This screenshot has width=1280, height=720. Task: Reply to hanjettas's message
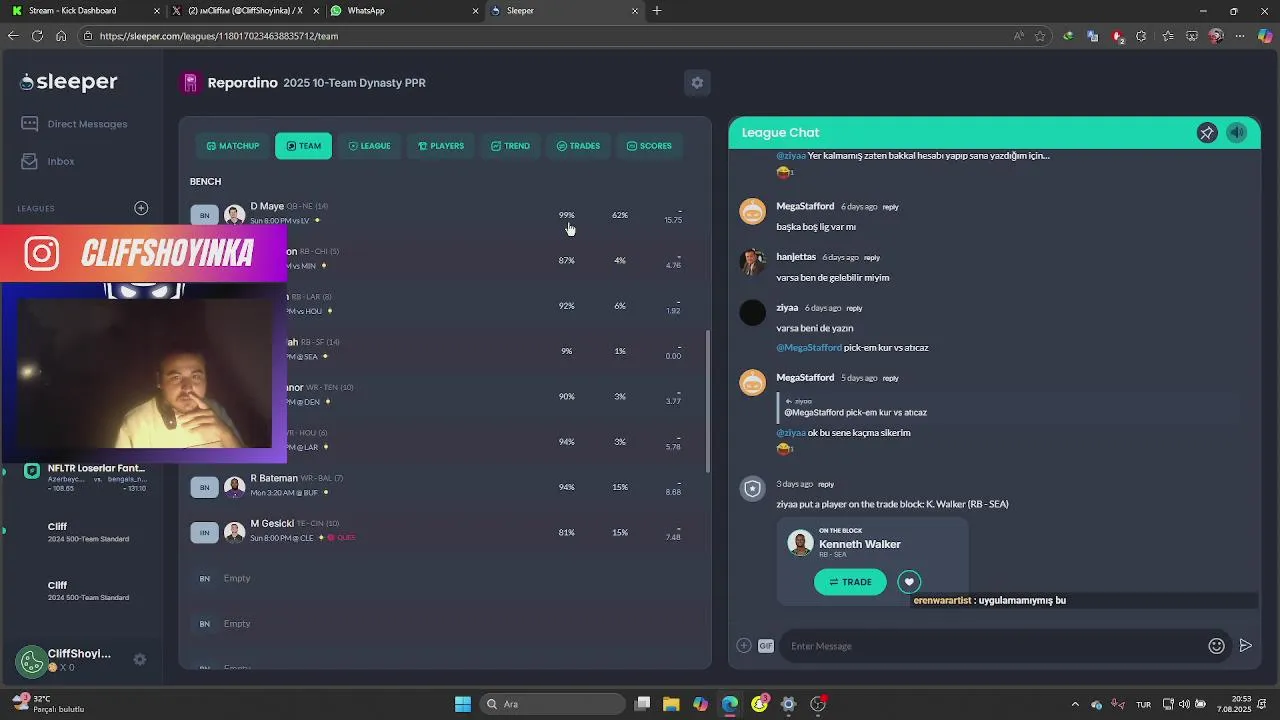tap(871, 257)
